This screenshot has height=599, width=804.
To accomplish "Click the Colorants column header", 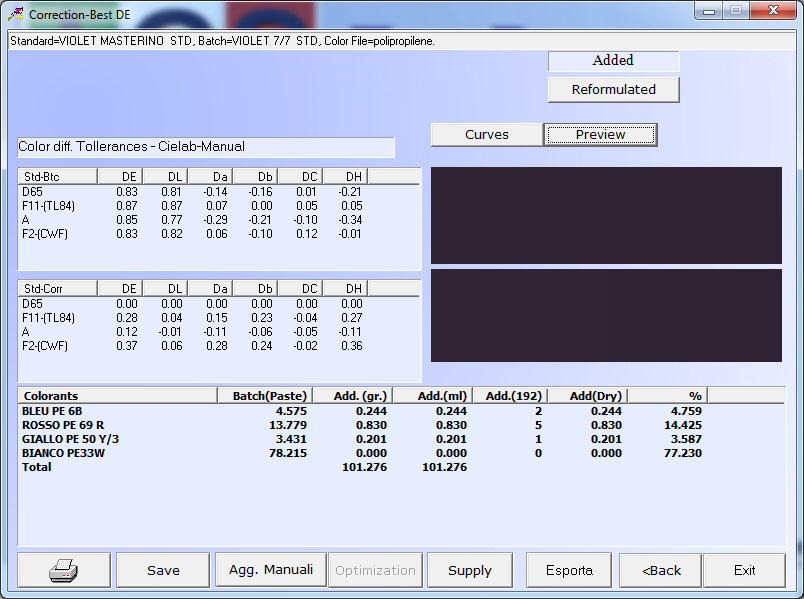I will click(x=117, y=396).
